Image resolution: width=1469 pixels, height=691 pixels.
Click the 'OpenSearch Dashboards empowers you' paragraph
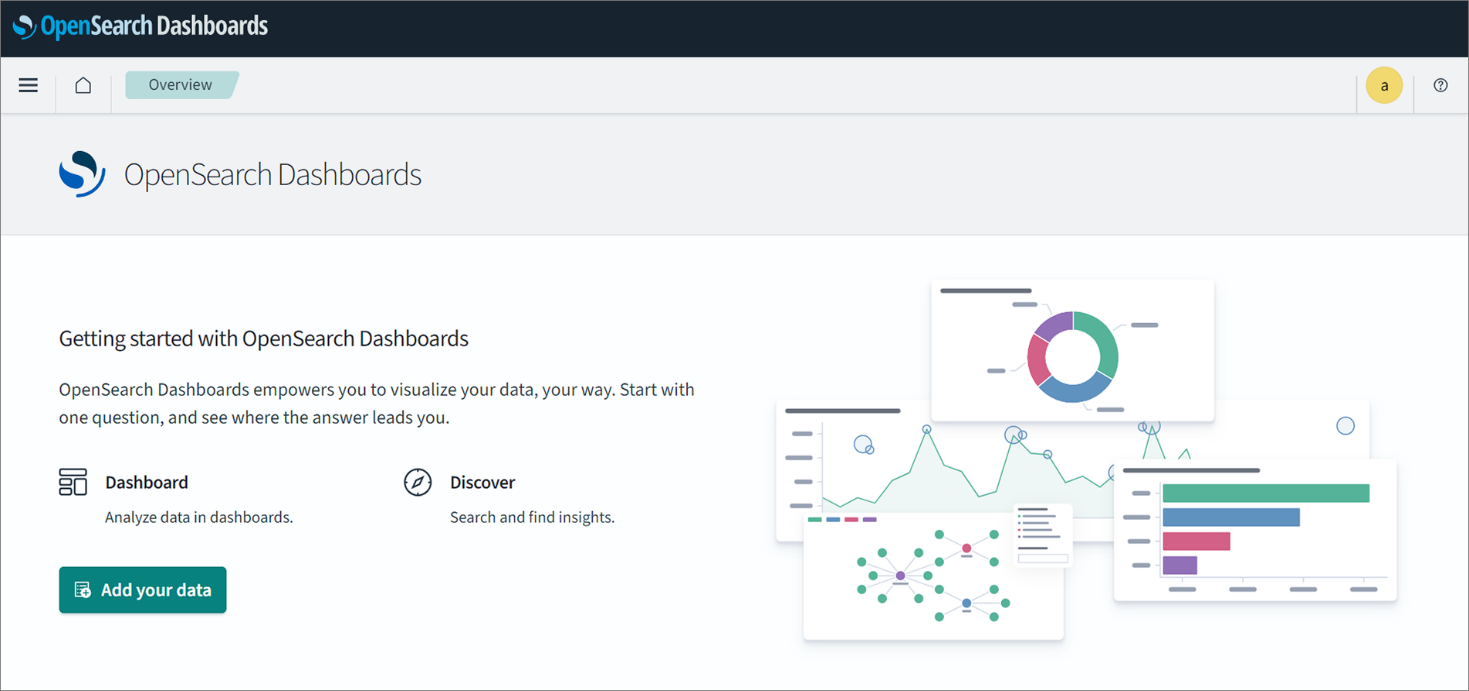[x=377, y=403]
